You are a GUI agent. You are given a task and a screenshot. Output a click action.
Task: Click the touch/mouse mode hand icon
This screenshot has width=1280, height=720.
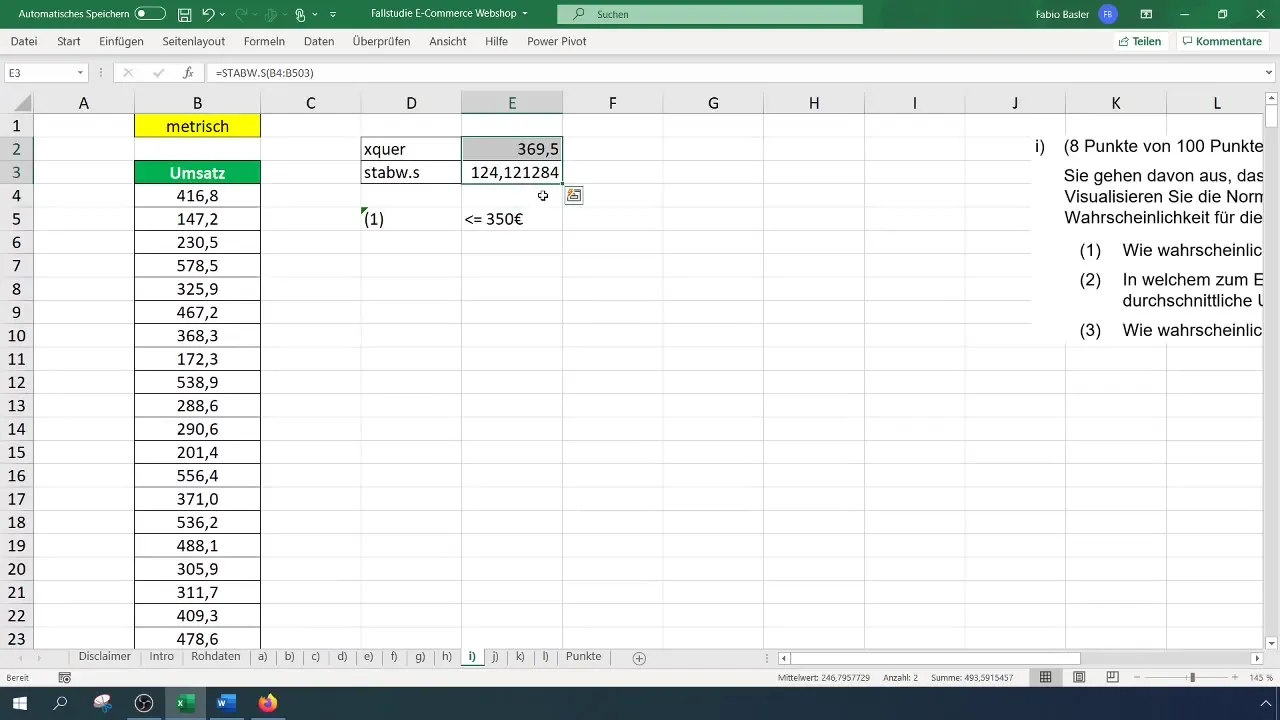coord(299,15)
